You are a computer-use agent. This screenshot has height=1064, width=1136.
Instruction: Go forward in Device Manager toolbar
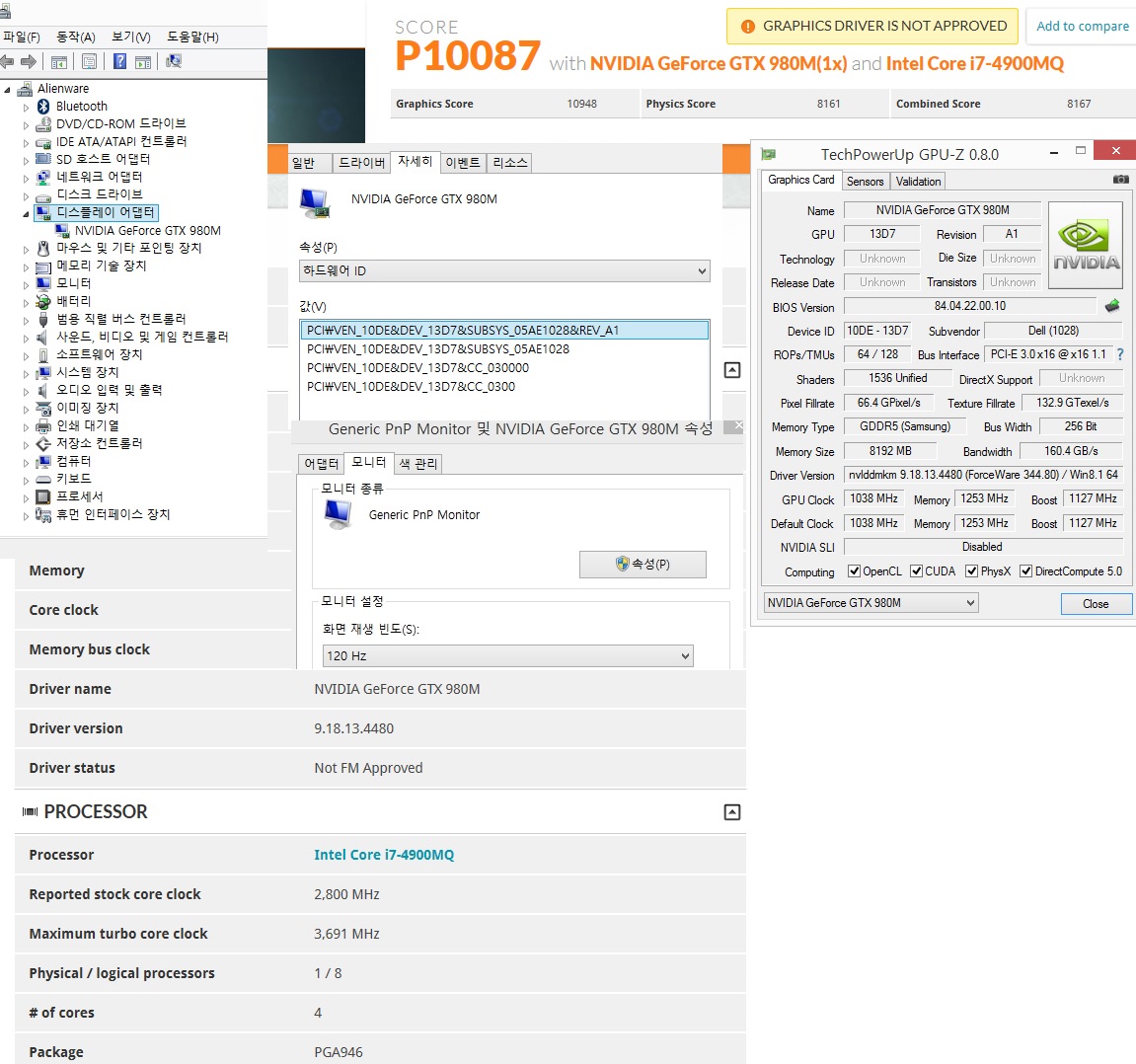point(29,61)
